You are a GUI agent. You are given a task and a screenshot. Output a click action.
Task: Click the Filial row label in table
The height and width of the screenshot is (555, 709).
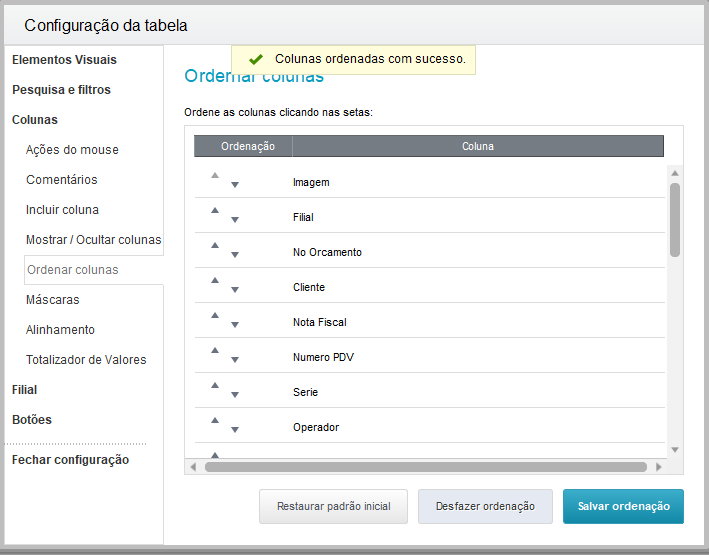tap(303, 217)
